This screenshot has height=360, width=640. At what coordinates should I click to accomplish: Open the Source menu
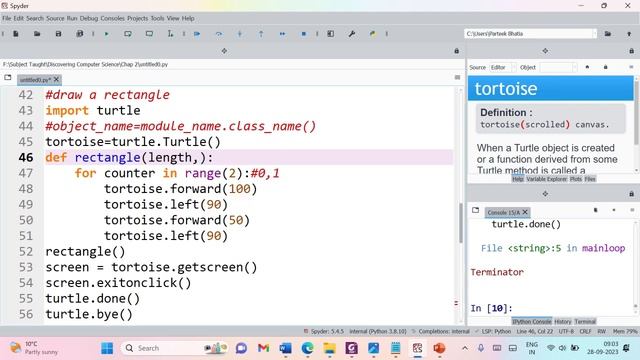(x=55, y=18)
